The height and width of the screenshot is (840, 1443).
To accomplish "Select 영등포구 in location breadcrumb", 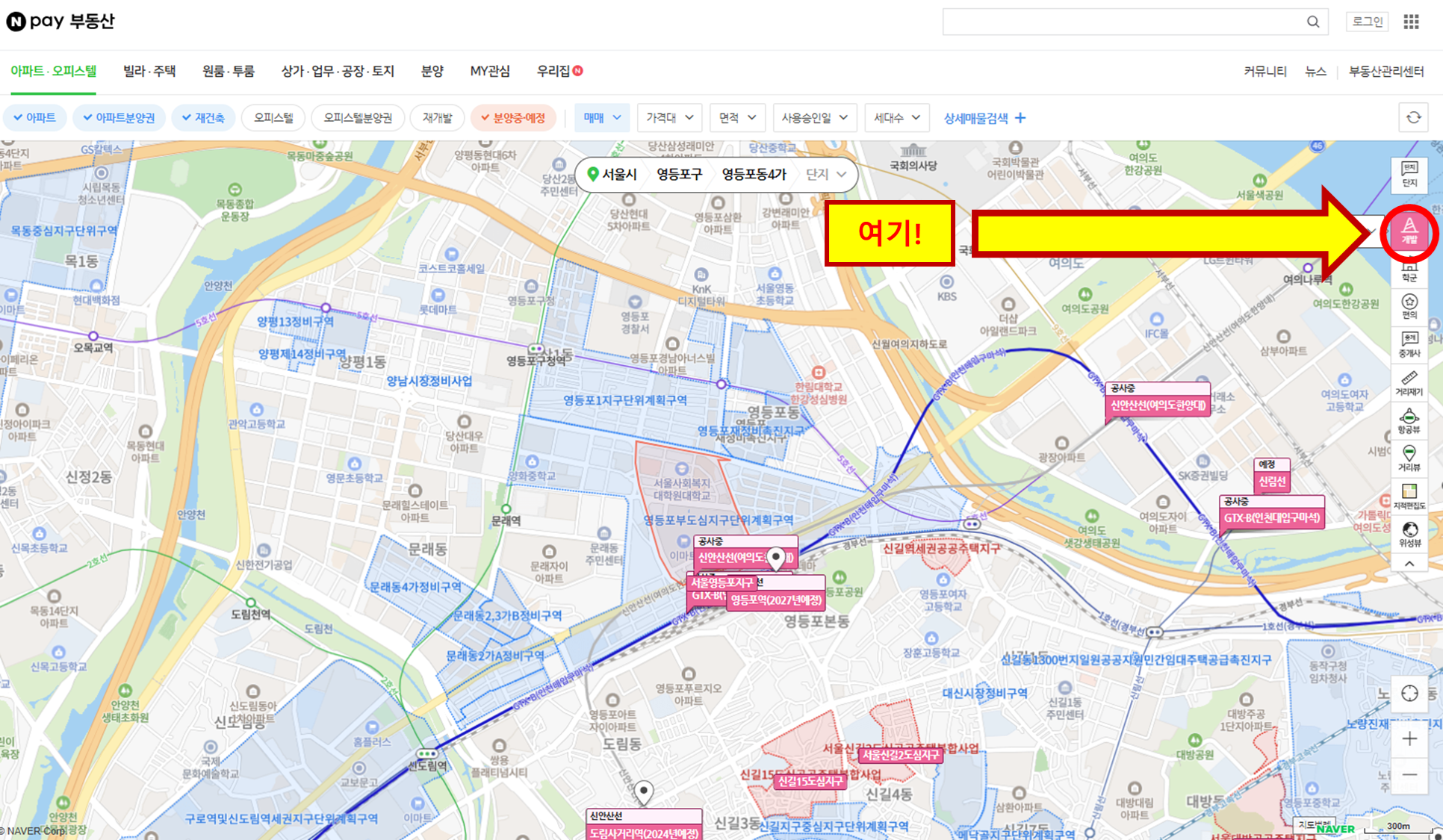I will (x=680, y=175).
